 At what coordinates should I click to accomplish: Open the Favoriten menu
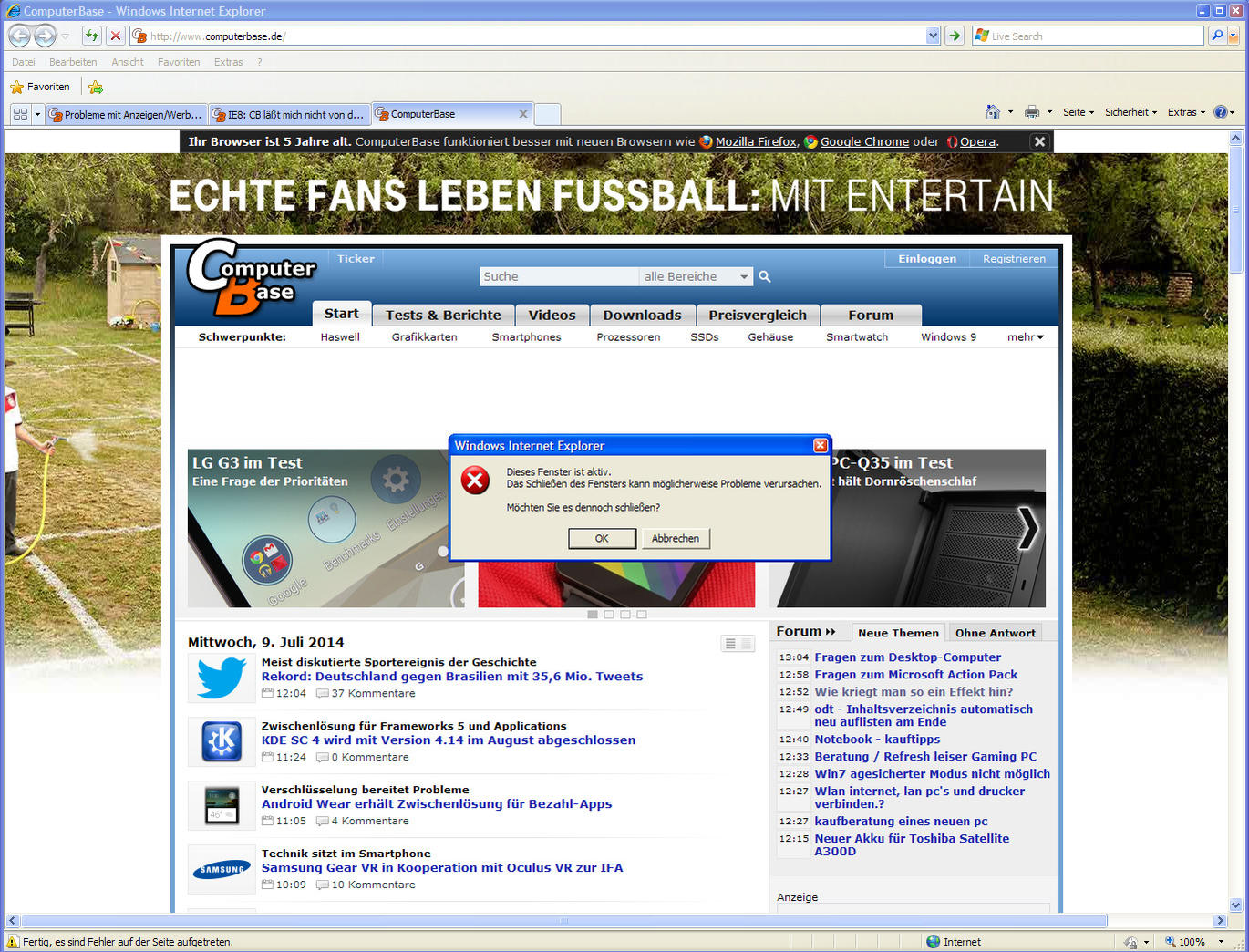click(179, 62)
